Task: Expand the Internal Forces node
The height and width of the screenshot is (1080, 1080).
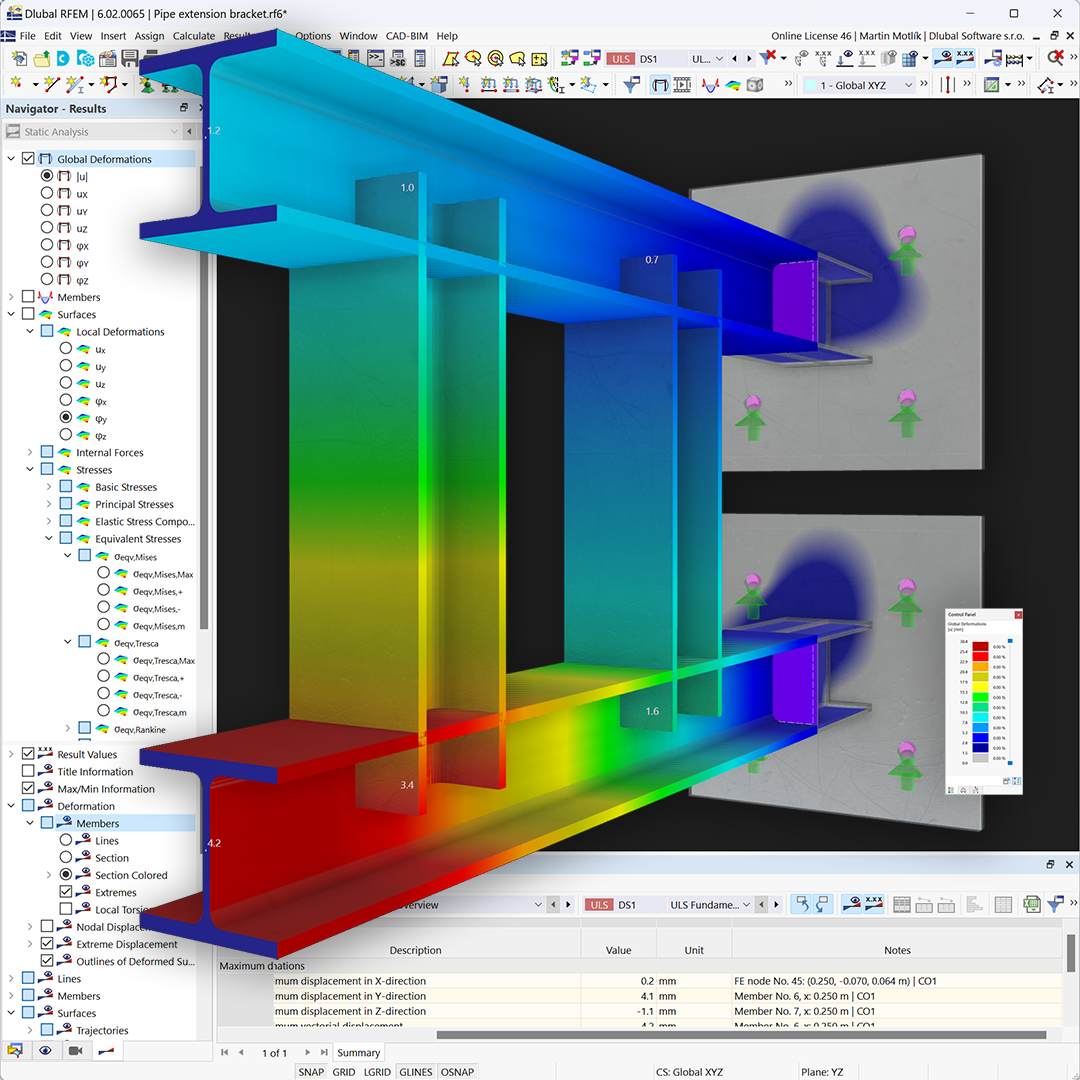Action: coord(30,452)
